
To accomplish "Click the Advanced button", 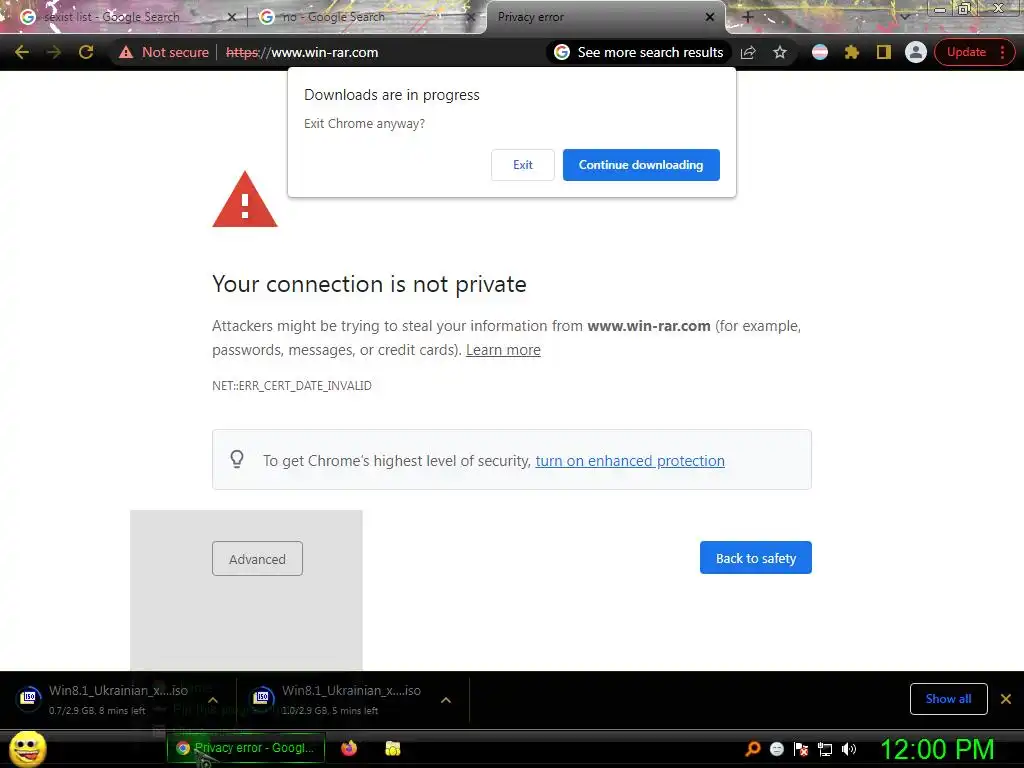I will 257,558.
